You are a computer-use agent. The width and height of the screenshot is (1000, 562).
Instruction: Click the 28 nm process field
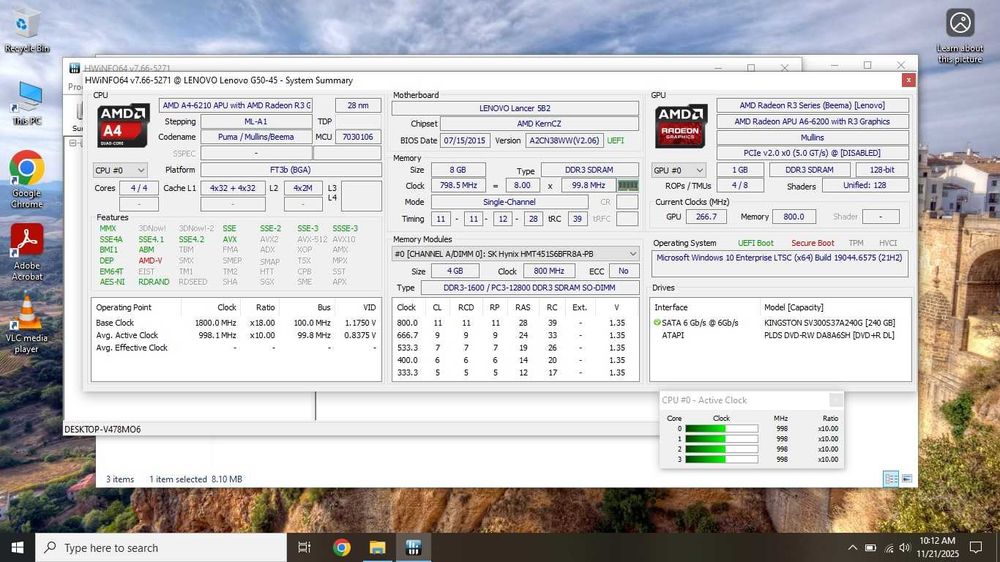[x=358, y=105]
